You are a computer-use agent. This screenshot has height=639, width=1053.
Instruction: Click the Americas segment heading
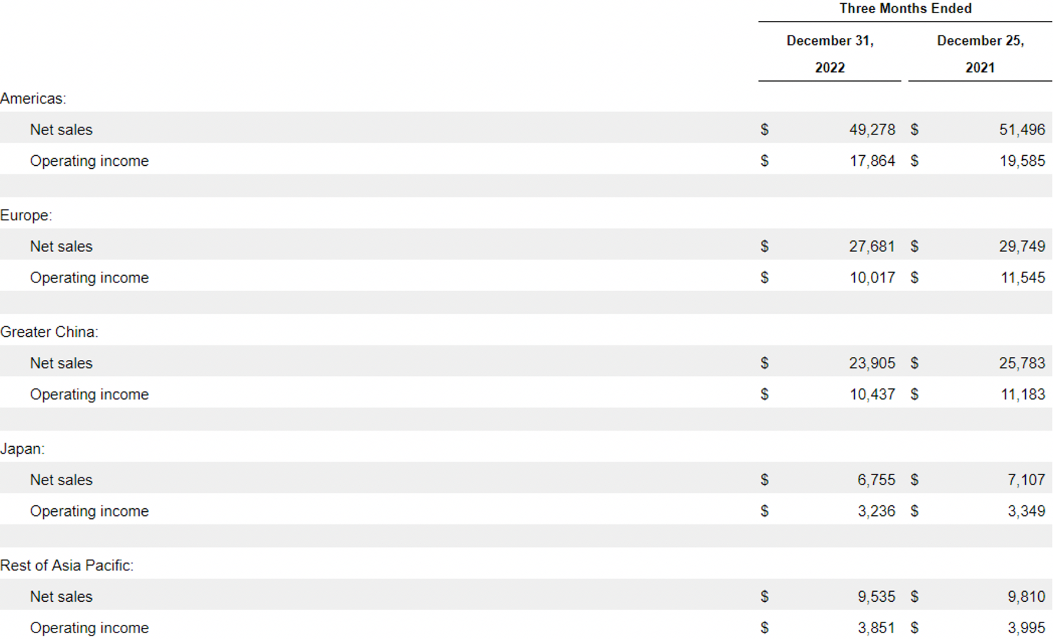33,98
